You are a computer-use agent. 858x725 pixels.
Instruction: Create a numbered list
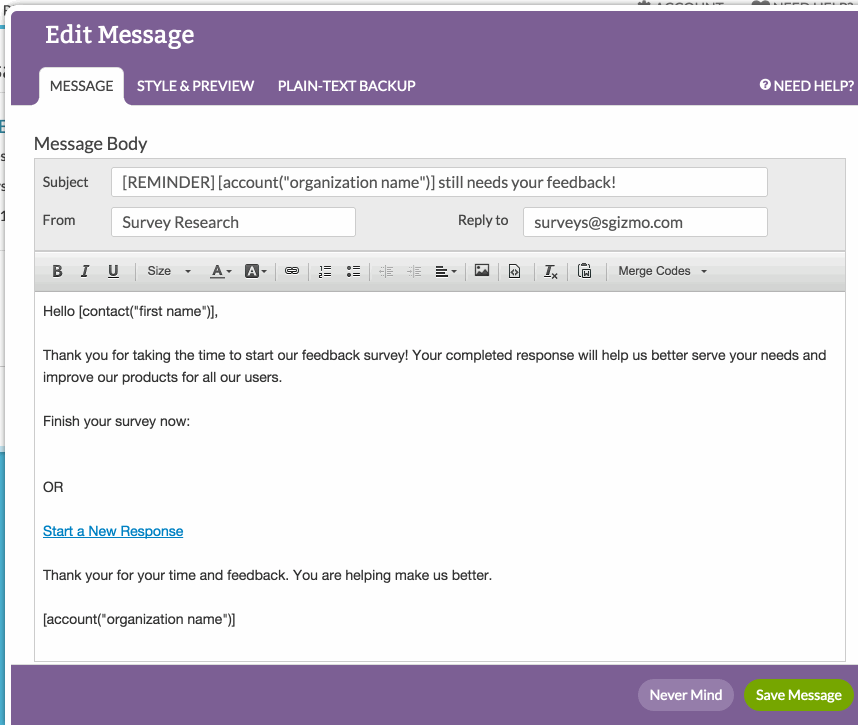324,270
